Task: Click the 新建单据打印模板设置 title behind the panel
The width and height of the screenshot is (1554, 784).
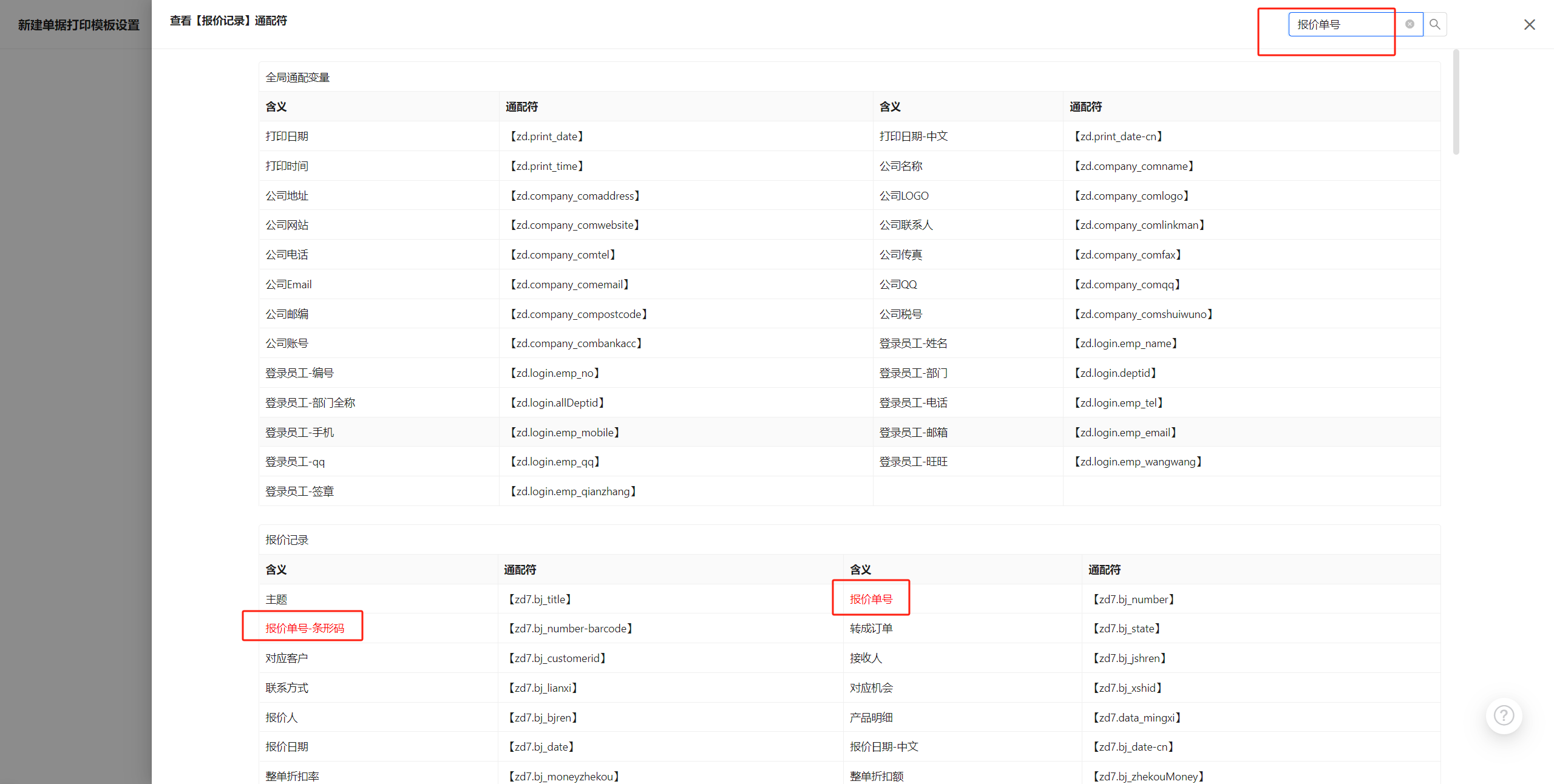Action: pyautogui.click(x=78, y=25)
